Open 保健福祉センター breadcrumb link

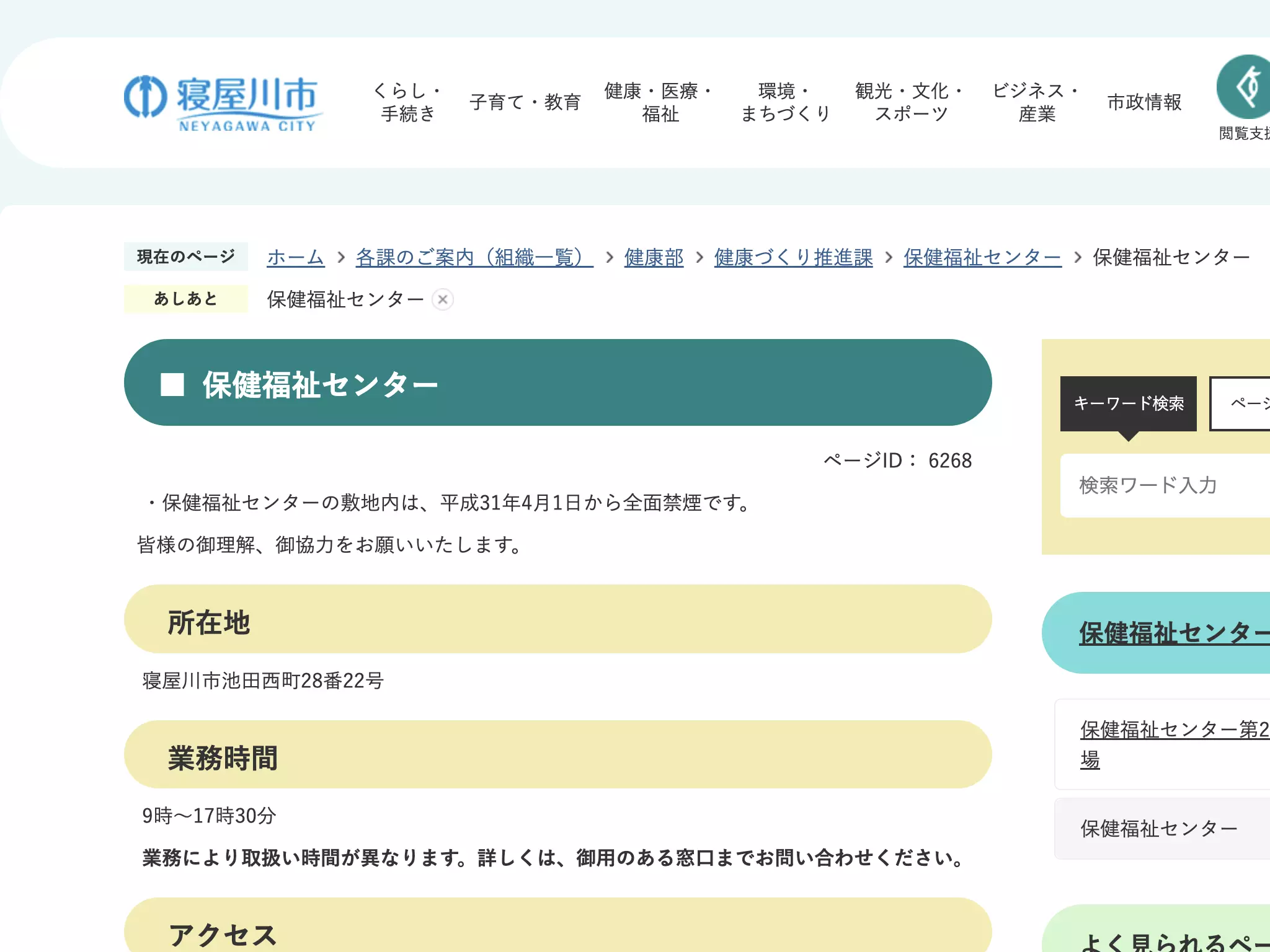pyautogui.click(x=982, y=257)
